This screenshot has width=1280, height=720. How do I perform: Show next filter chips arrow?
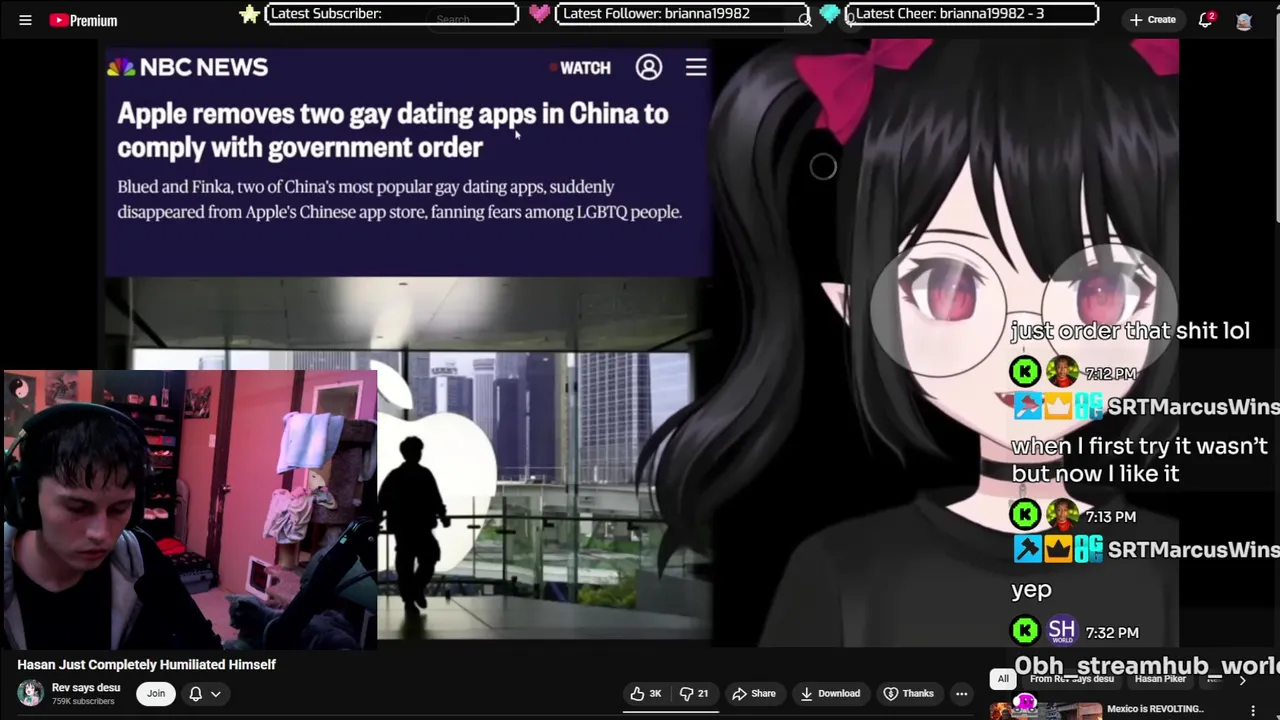[x=1243, y=680]
